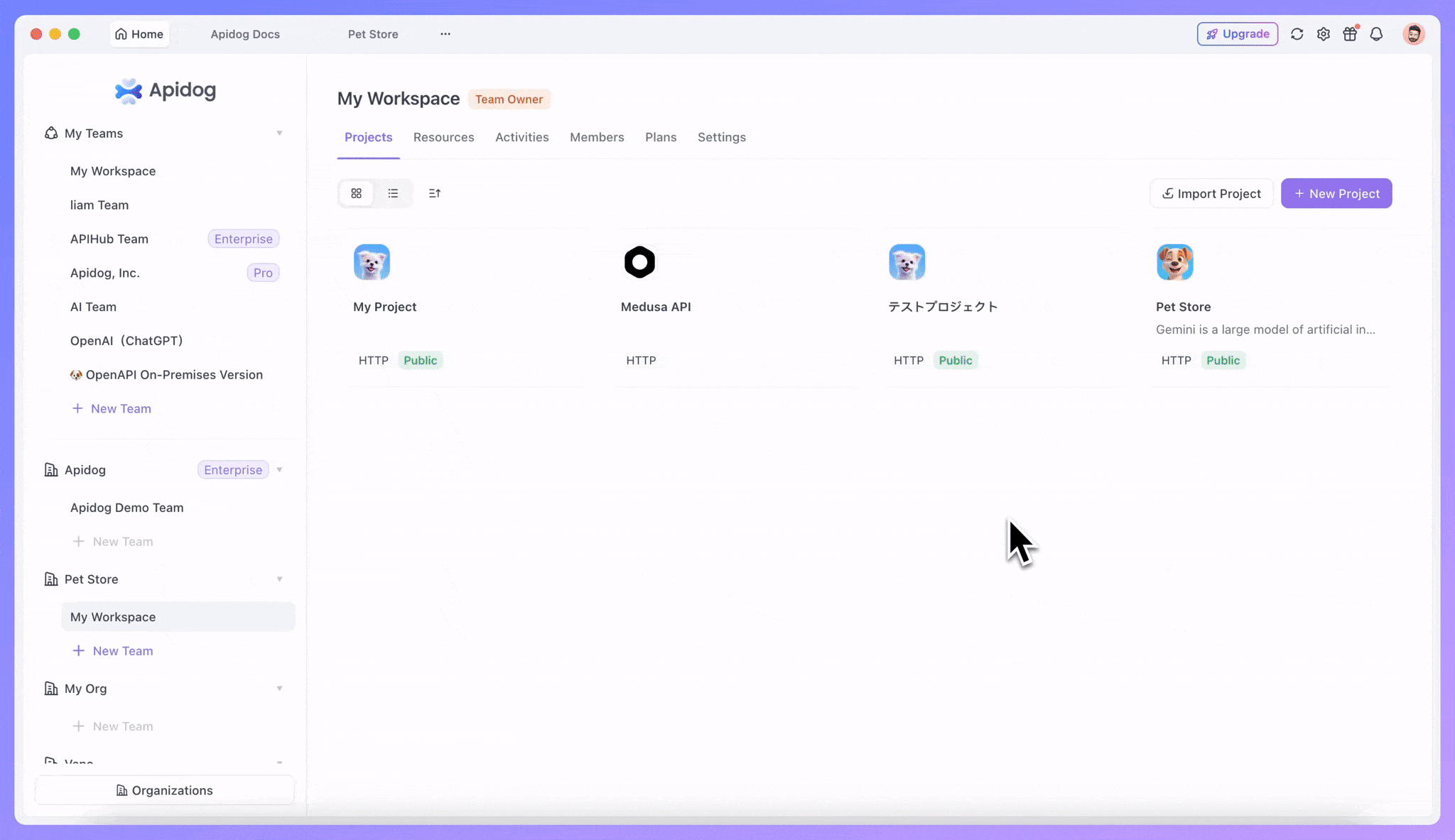Click the sort projects icon
This screenshot has width=1455, height=840.
tap(435, 193)
